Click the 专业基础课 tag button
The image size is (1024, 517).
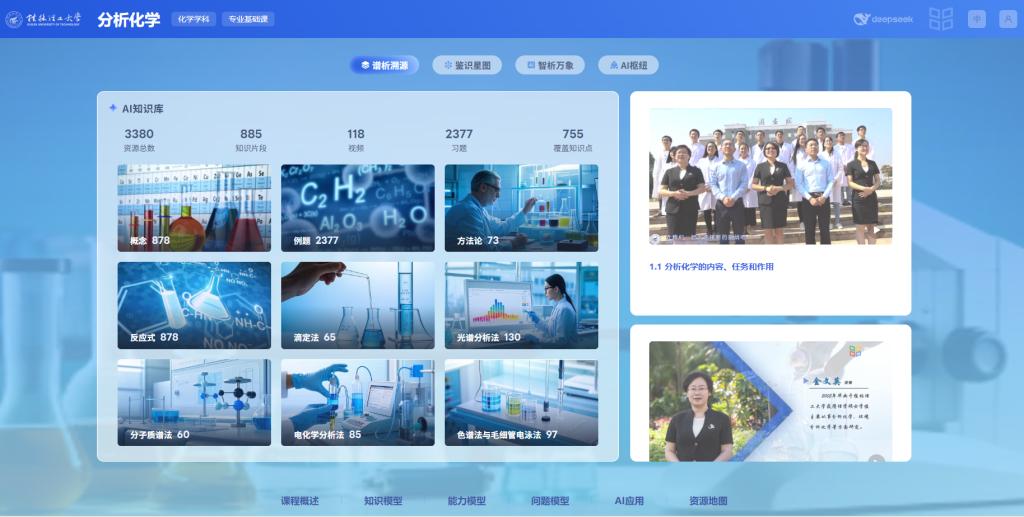click(x=248, y=19)
